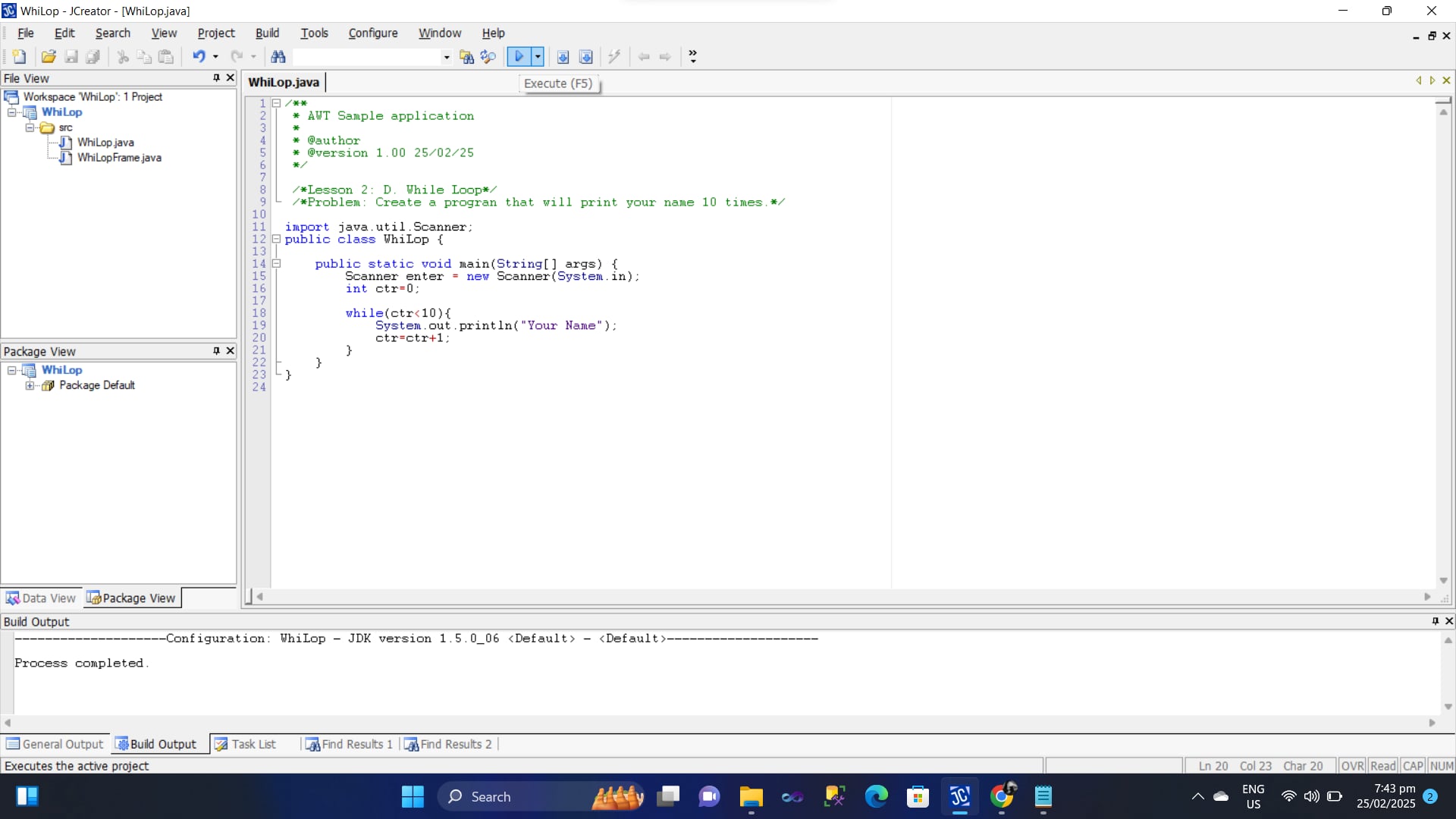Pin the Package View panel

click(216, 351)
